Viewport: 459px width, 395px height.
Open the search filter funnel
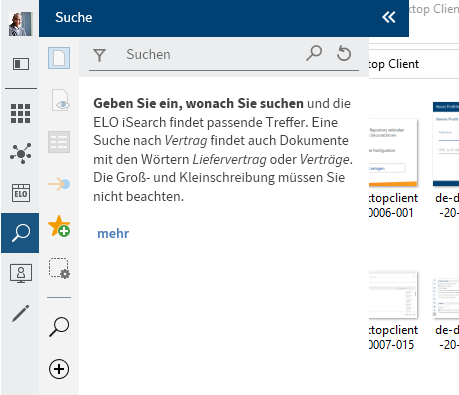(100, 55)
